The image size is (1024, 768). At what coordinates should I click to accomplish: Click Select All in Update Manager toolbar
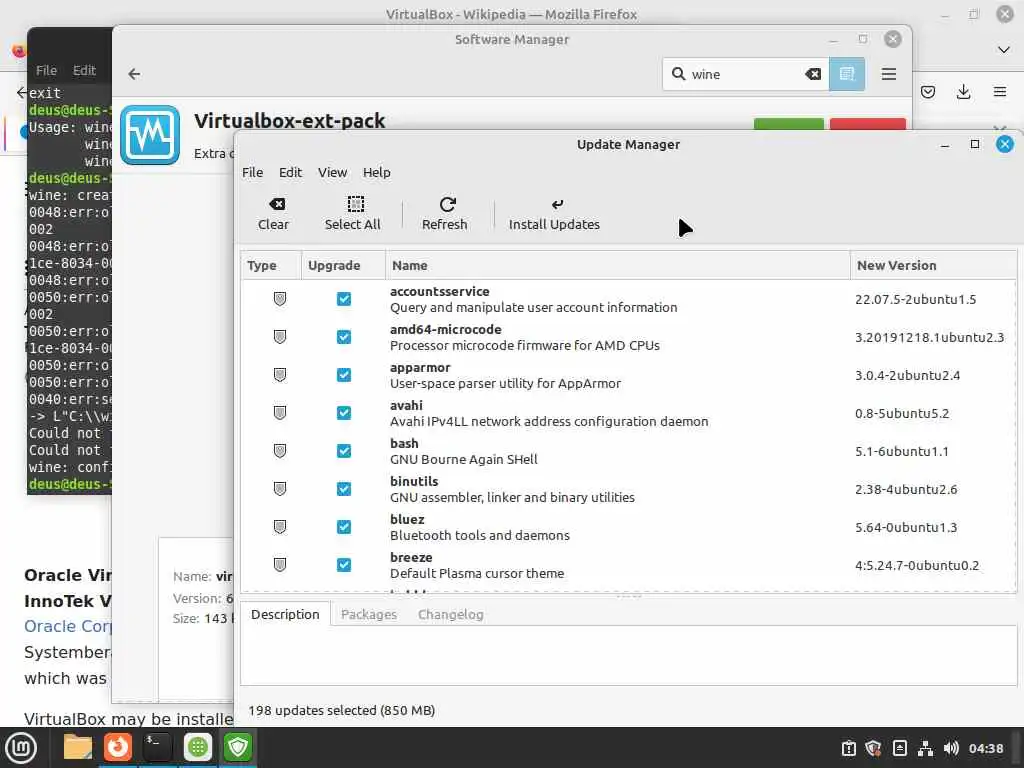tap(353, 214)
